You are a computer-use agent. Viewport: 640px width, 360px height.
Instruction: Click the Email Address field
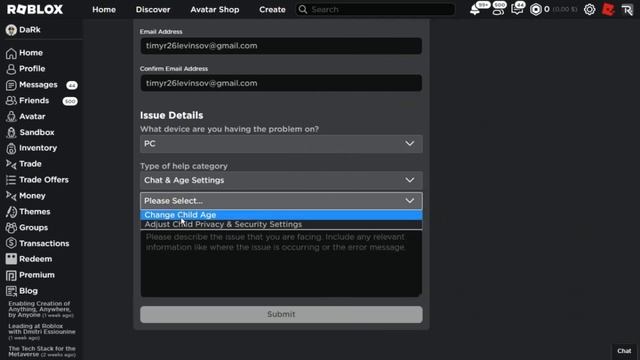[281, 46]
